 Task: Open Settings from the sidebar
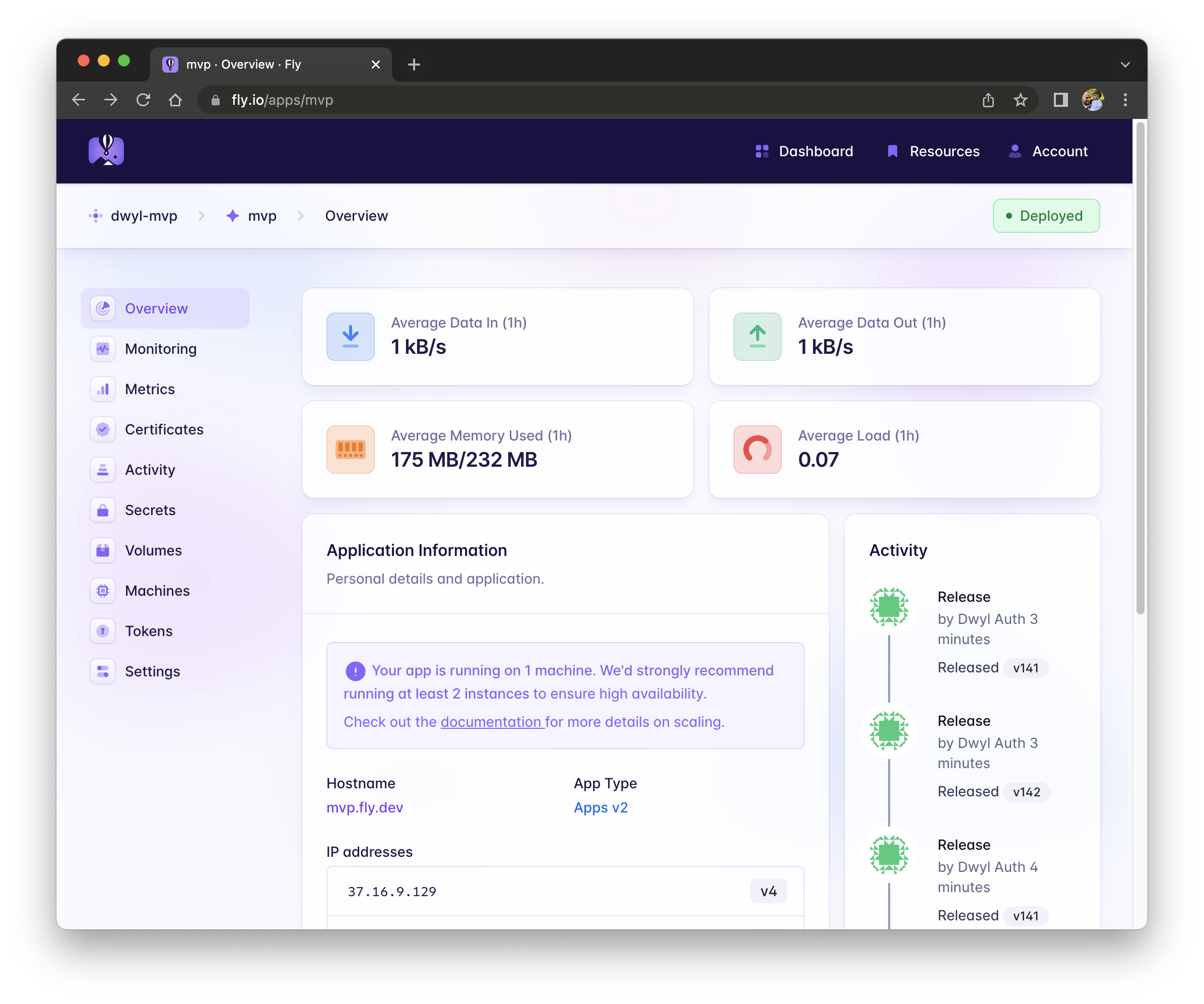point(153,671)
